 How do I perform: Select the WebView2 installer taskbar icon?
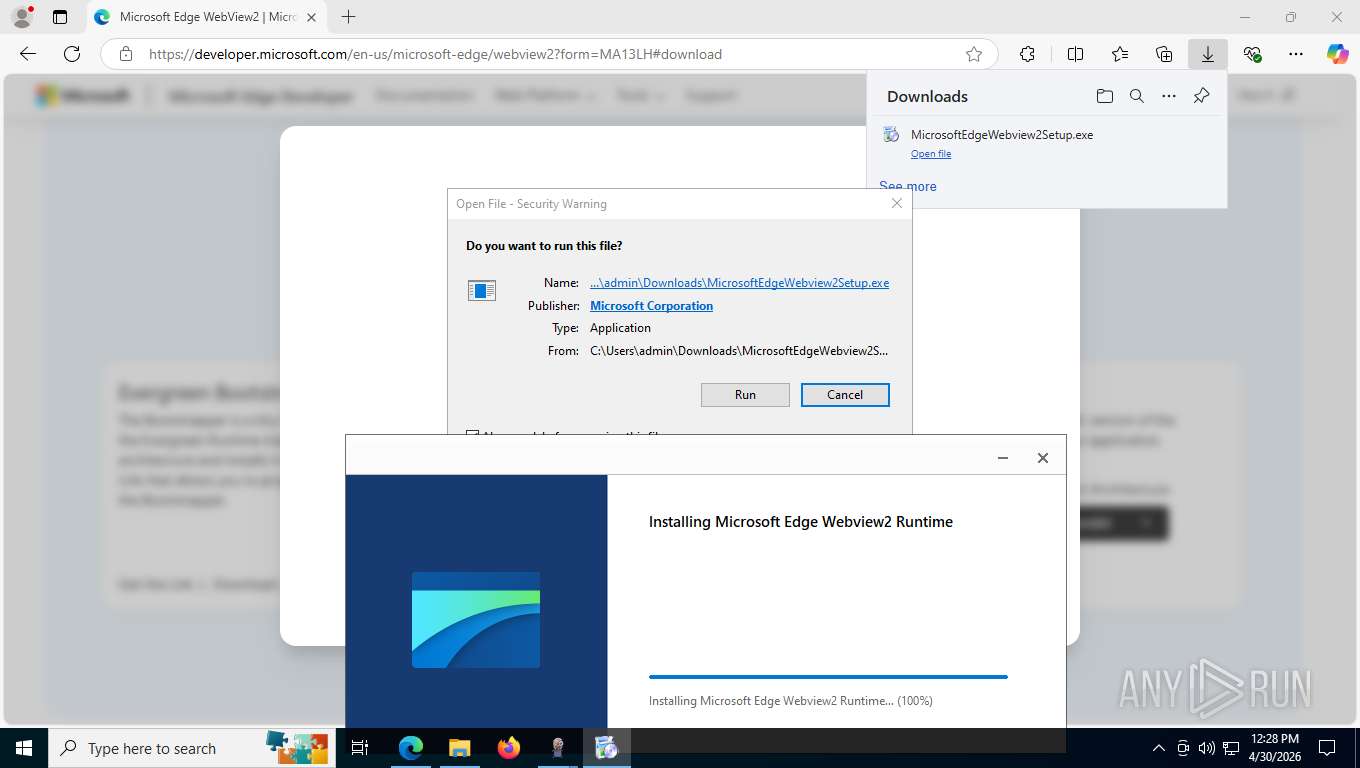[x=606, y=748]
